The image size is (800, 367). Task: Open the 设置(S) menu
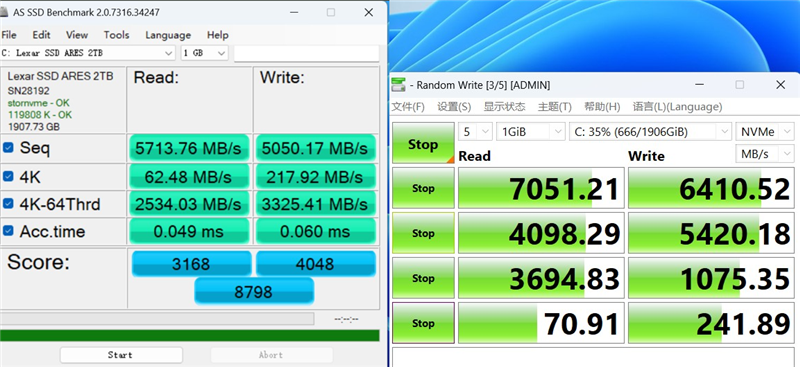pos(454,107)
